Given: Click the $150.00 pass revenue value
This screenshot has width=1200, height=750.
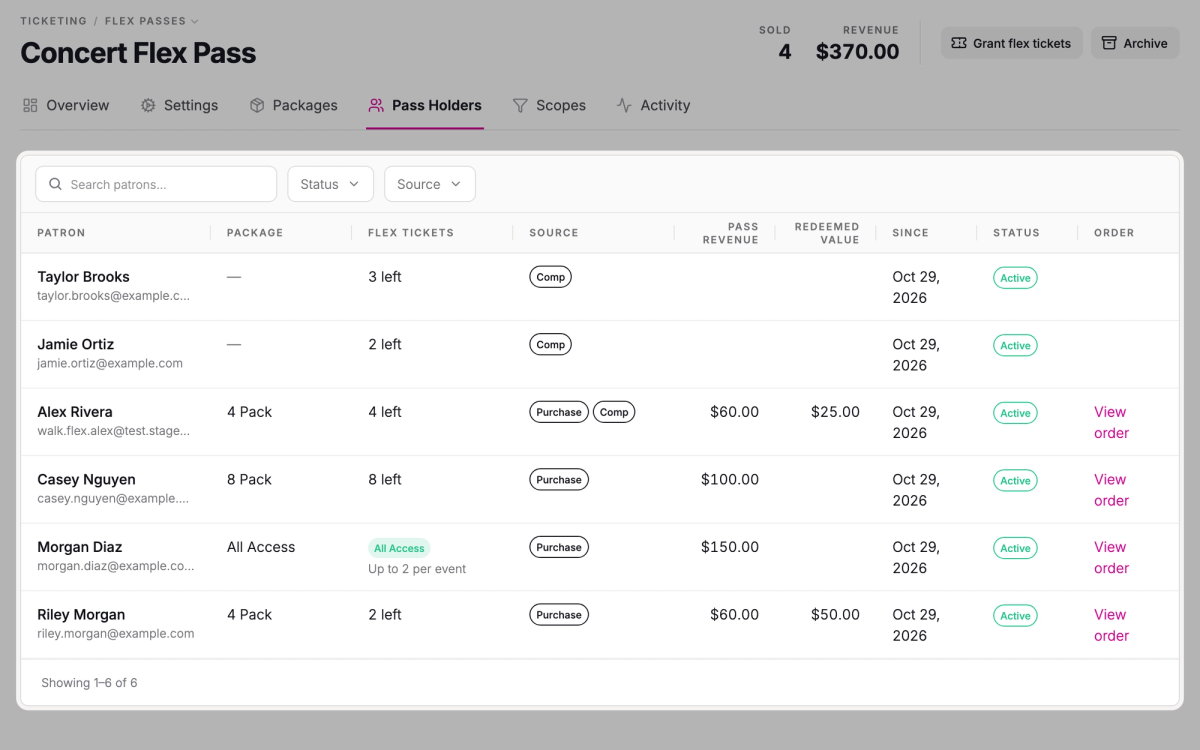Looking at the screenshot, I should [730, 547].
